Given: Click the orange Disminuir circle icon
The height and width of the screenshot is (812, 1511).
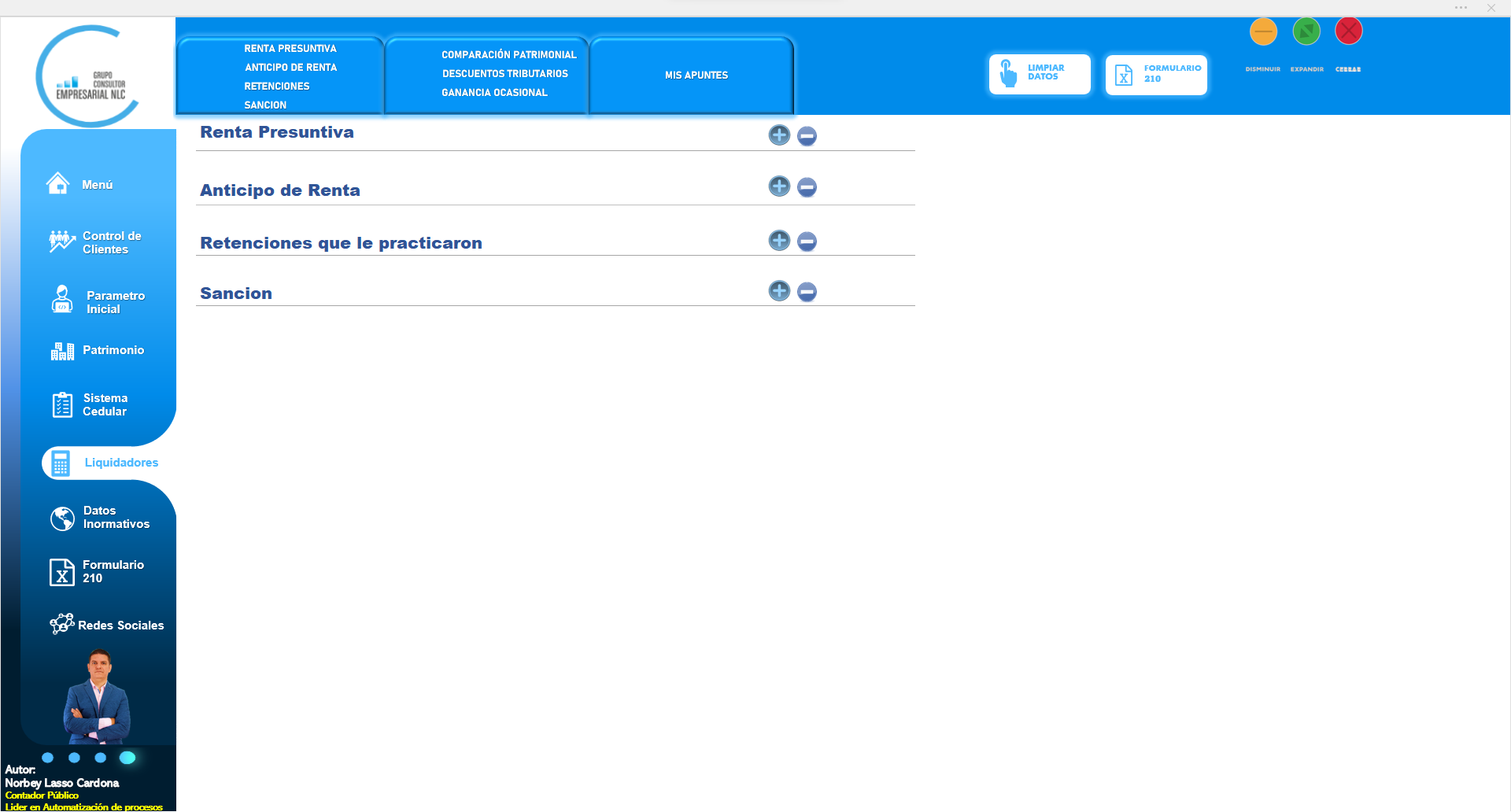Looking at the screenshot, I should 1263,31.
